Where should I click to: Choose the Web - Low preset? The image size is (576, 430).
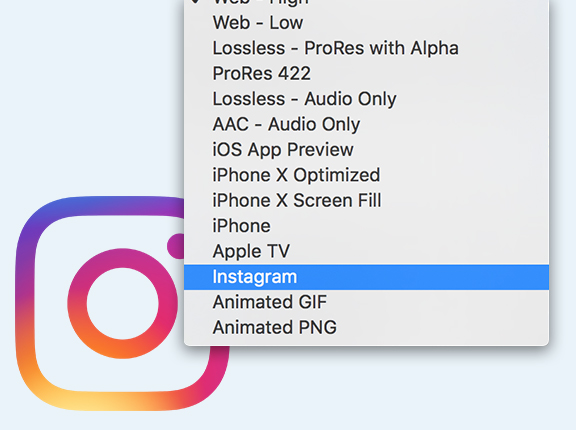[366, 23]
